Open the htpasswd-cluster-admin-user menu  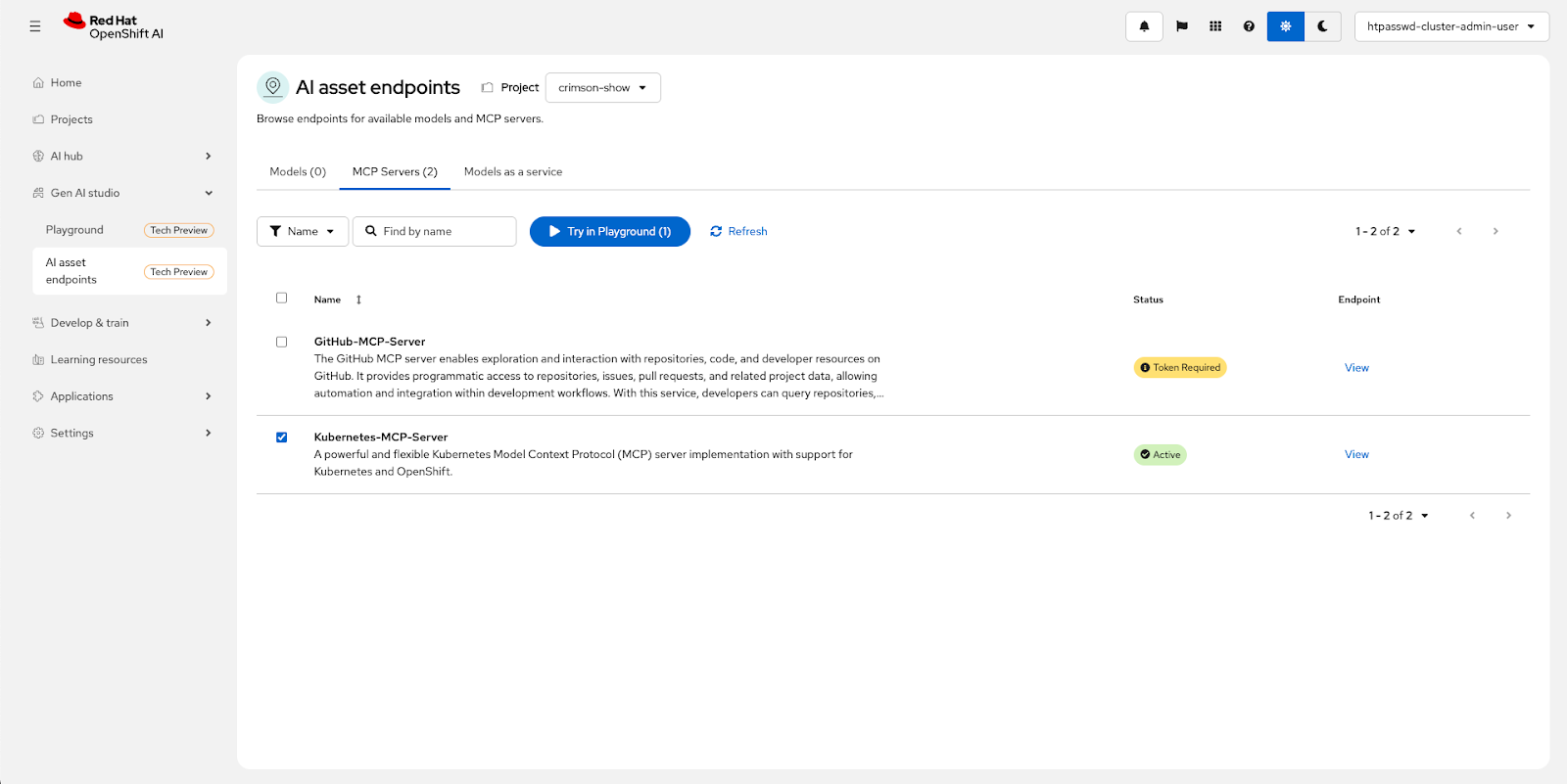1450,26
